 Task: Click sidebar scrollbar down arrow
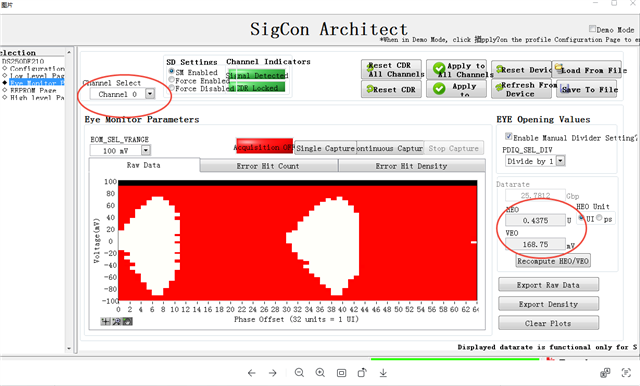69,348
